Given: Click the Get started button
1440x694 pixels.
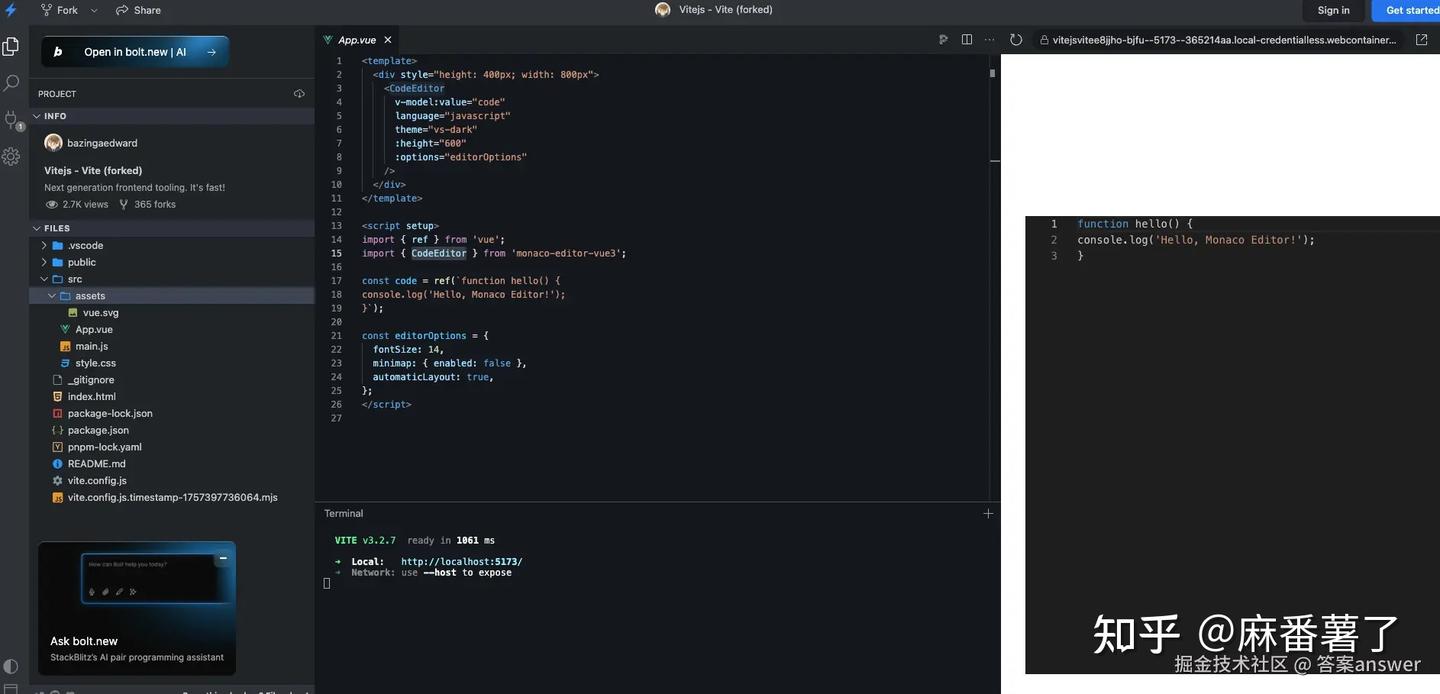Looking at the screenshot, I should 1412,10.
